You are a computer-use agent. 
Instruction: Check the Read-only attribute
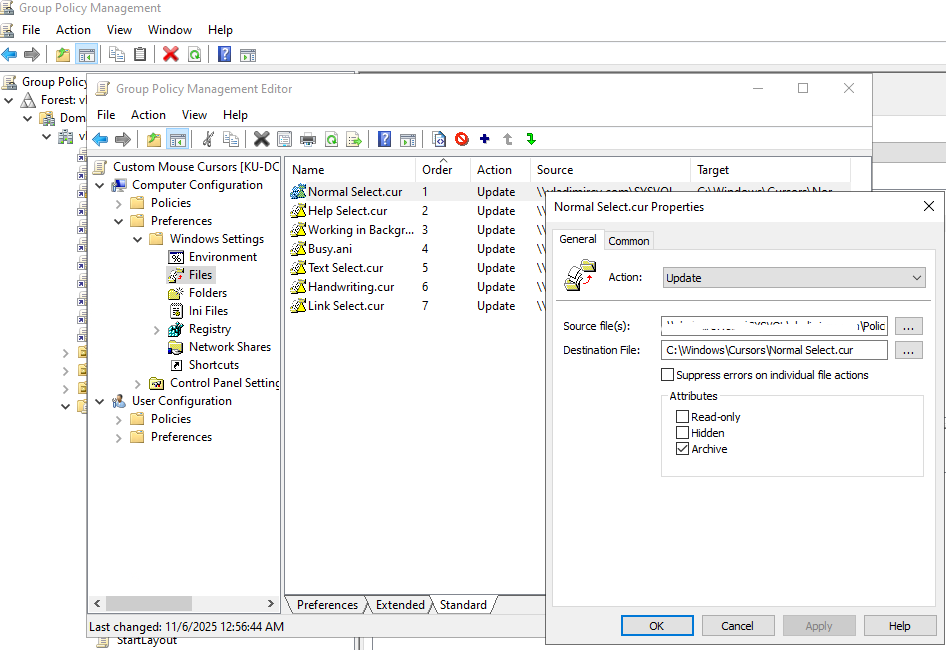(682, 416)
